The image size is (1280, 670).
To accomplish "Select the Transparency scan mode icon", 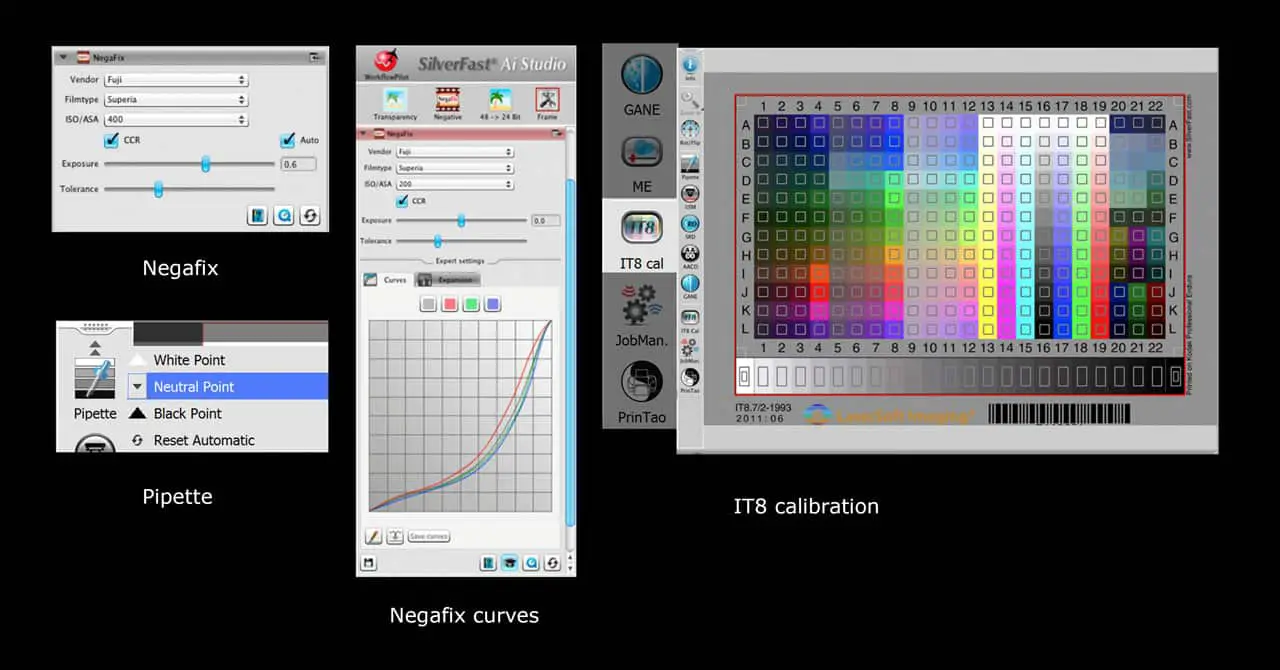I will pos(395,100).
